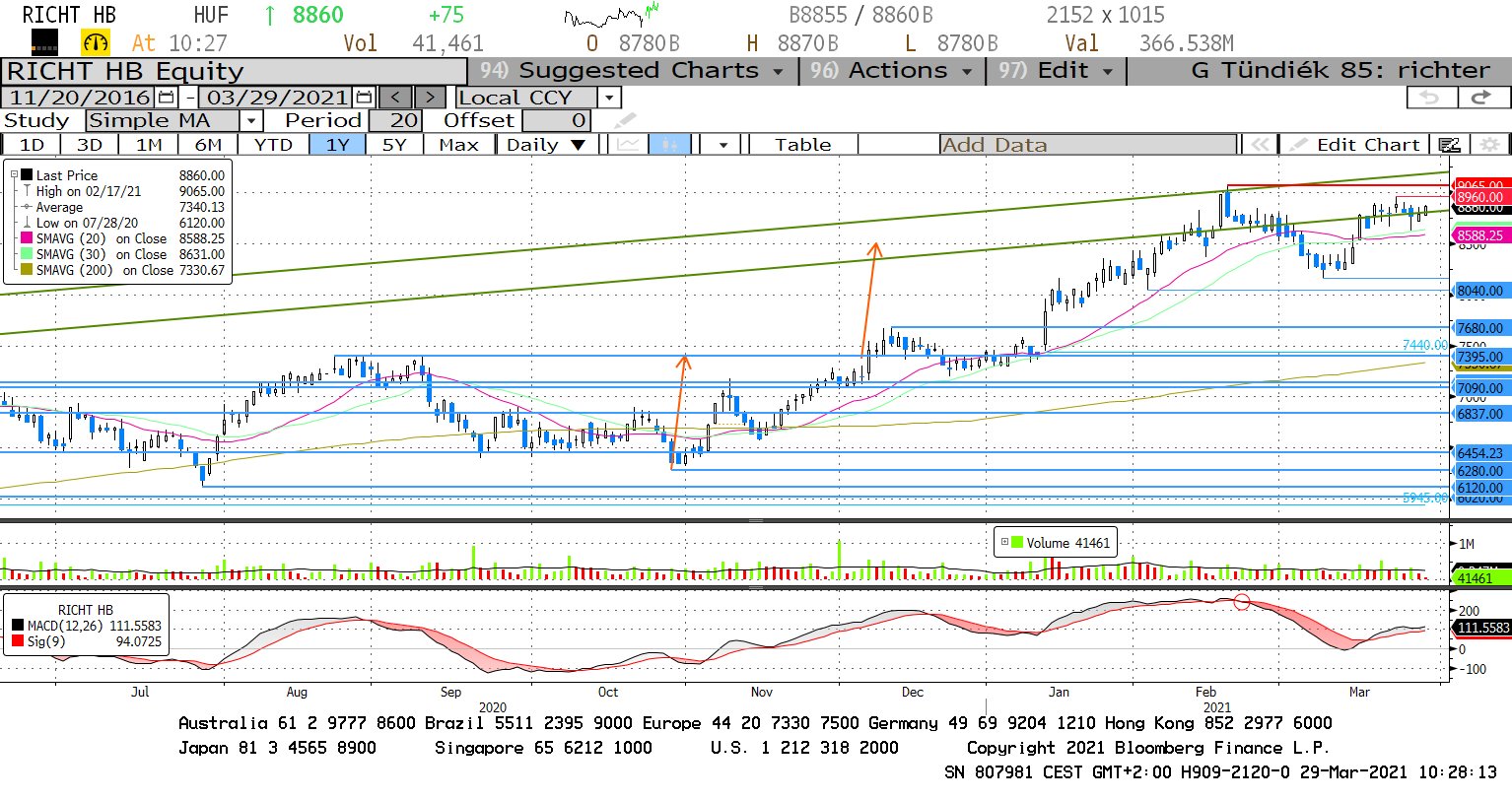Open the Daily periodicity dropdown
The image size is (1512, 801).
click(545, 145)
